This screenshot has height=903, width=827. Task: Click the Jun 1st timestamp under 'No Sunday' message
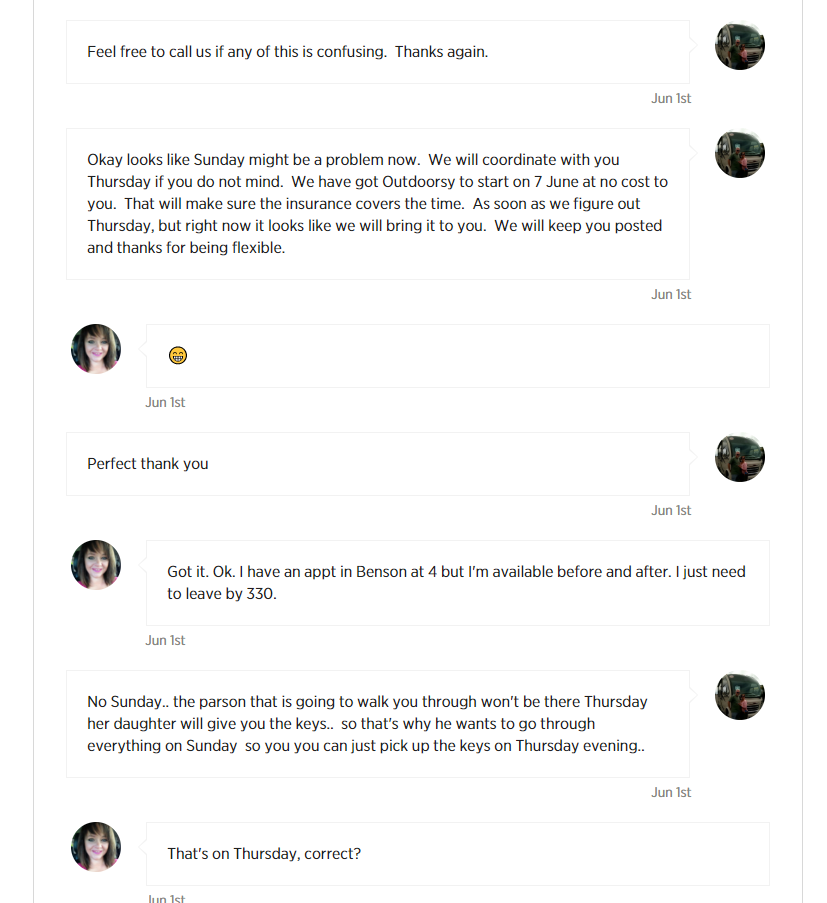(x=671, y=792)
